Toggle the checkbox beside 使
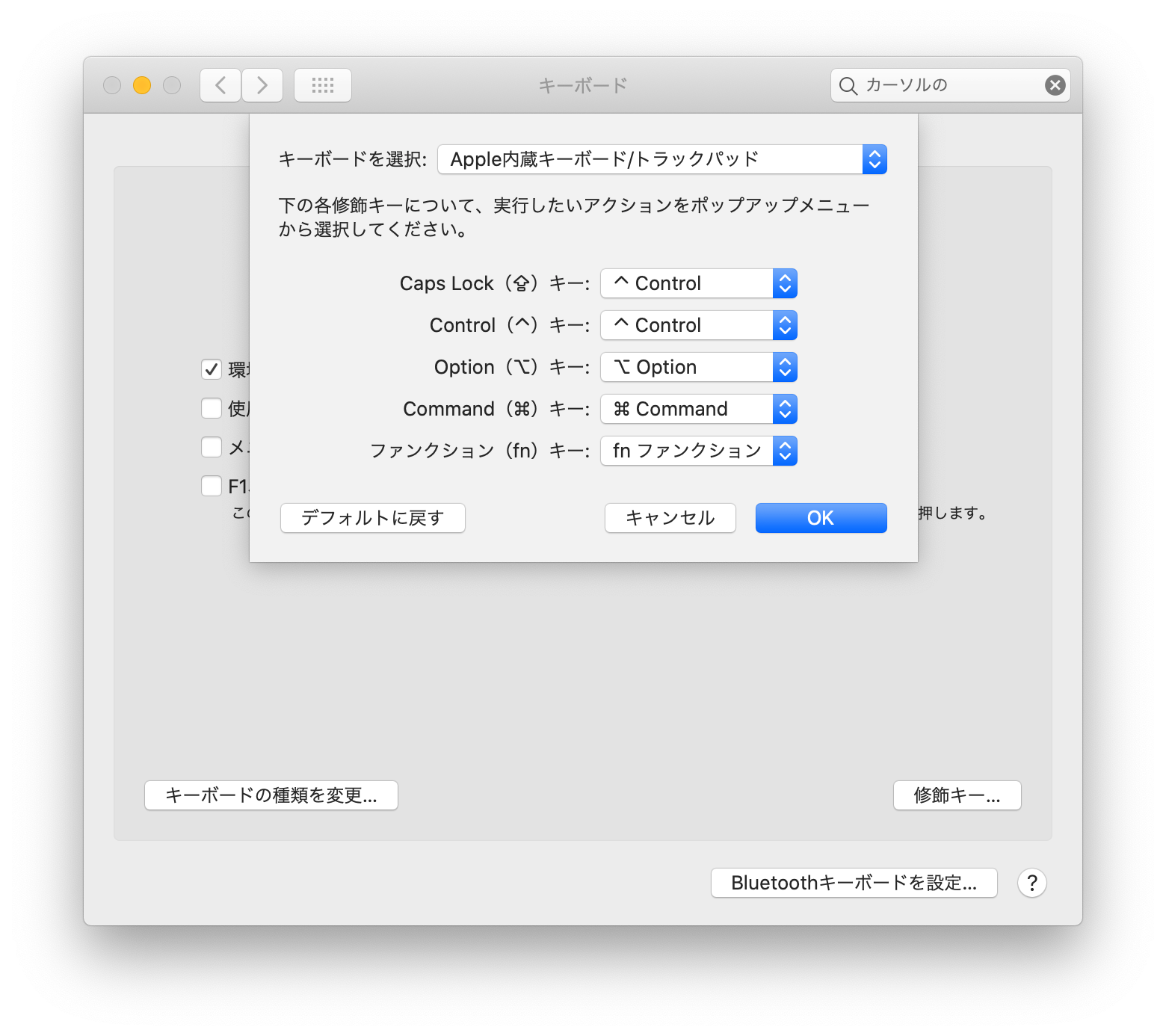Screen dimensions: 1166x1036 [212, 408]
